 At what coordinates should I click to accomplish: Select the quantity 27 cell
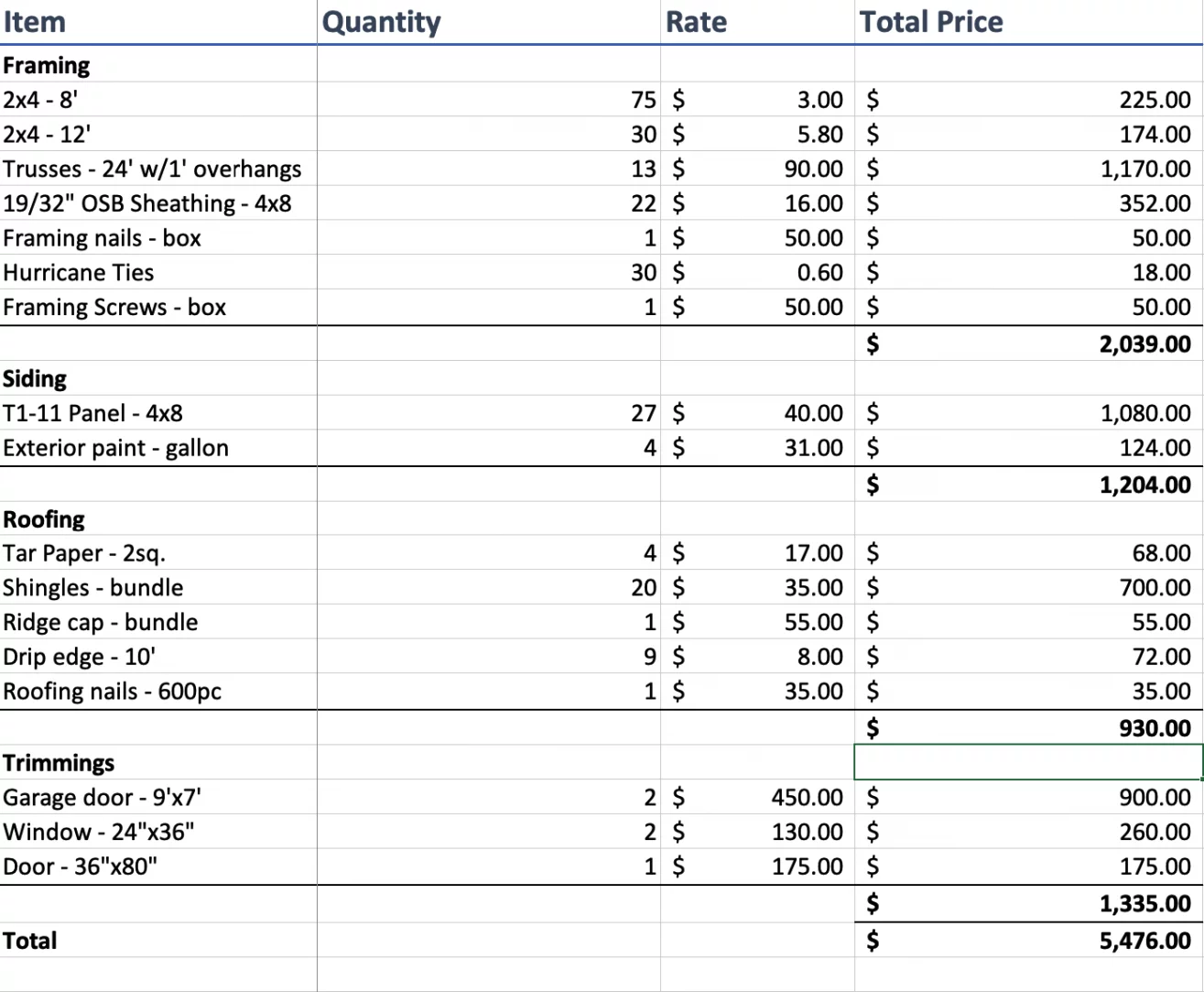489,413
